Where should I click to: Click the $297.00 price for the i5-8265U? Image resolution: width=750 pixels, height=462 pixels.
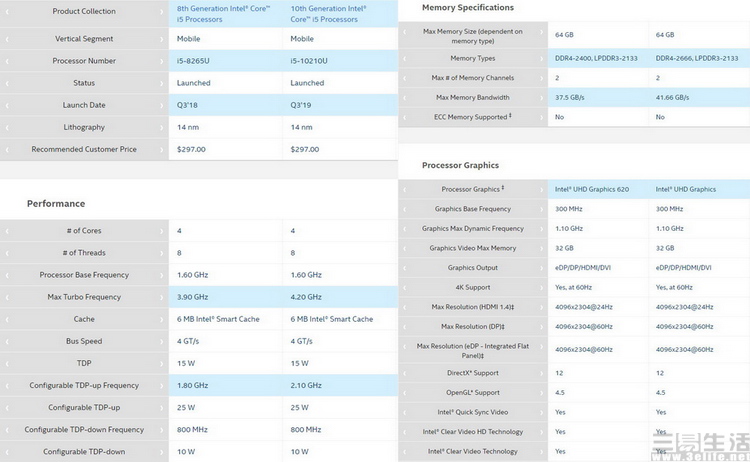pos(191,149)
